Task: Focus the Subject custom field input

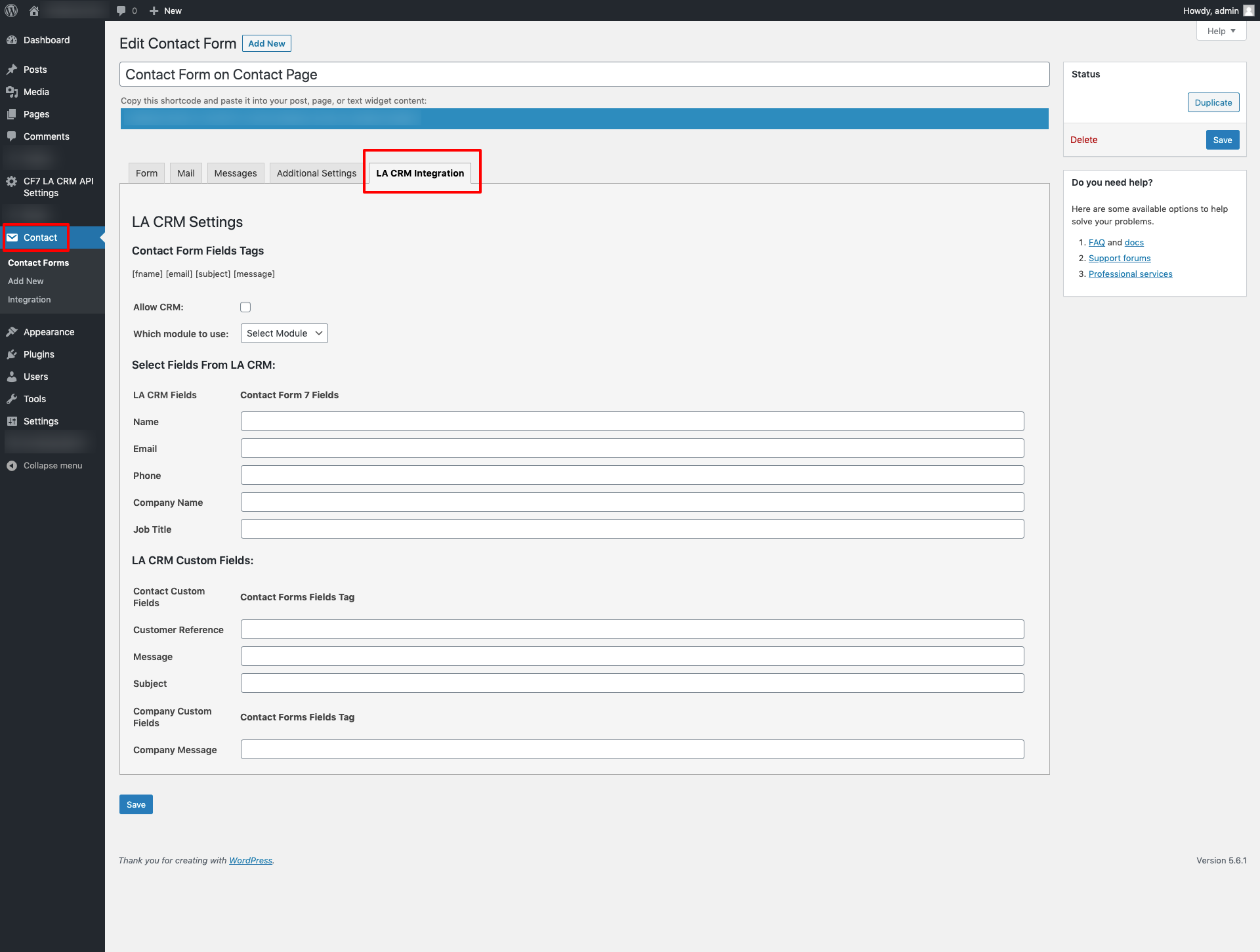Action: [632, 683]
